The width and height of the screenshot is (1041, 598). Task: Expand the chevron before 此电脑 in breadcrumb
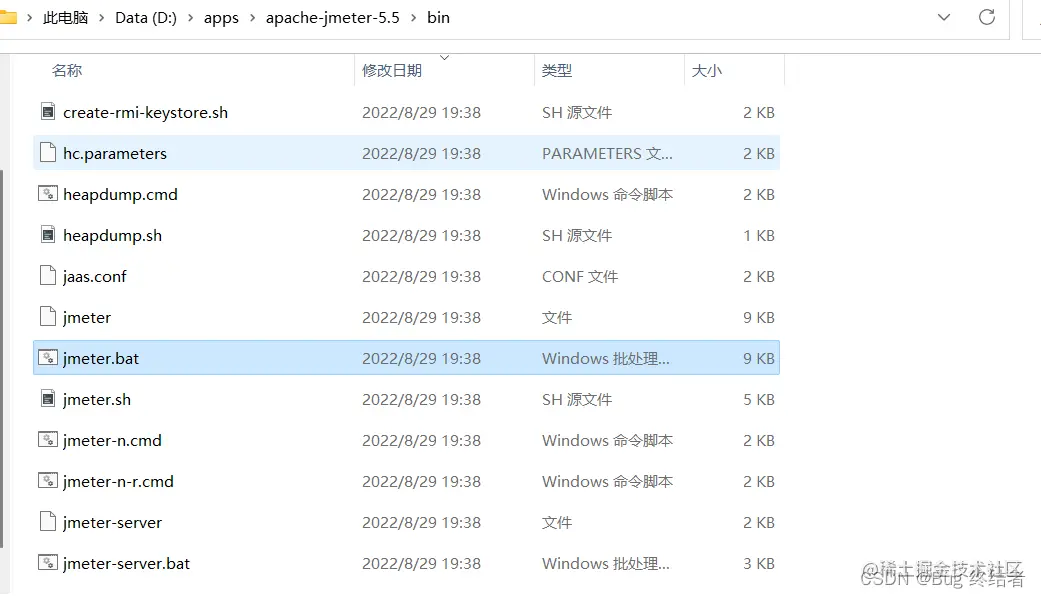tap(29, 18)
